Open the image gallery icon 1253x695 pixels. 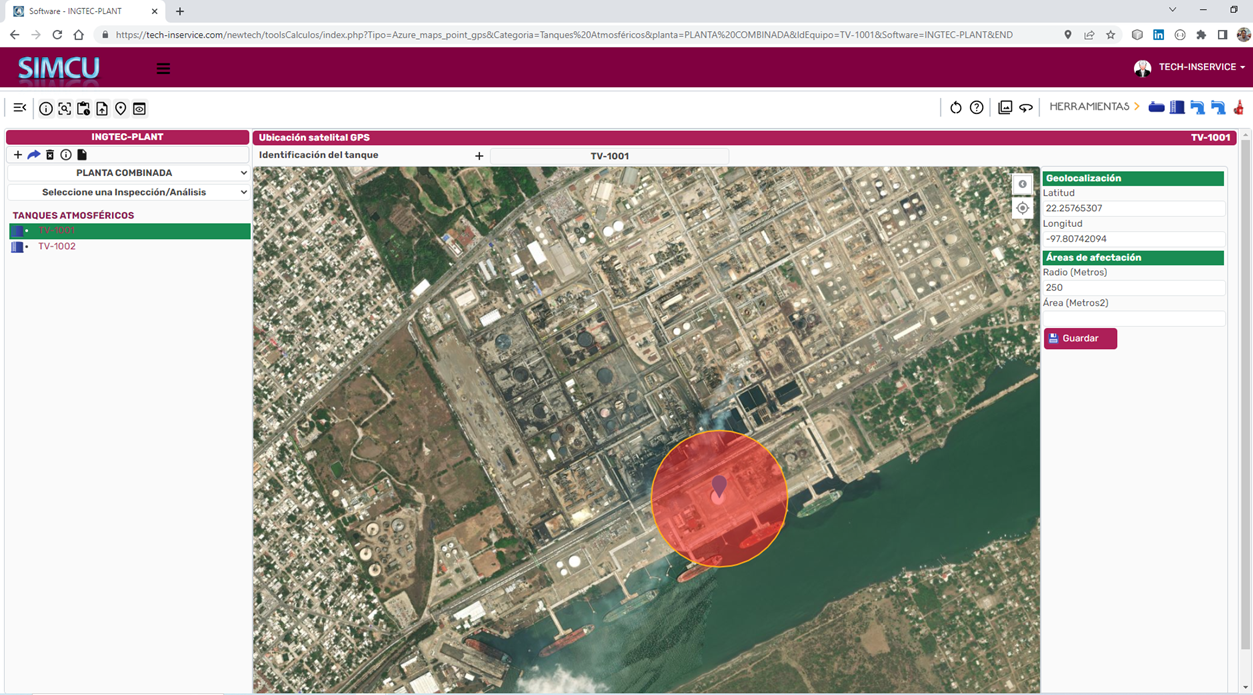coord(1005,107)
